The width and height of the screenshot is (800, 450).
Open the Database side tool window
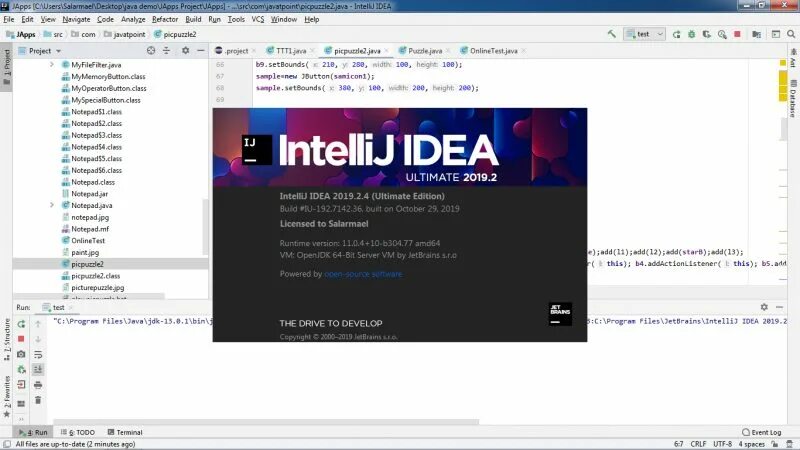click(793, 98)
